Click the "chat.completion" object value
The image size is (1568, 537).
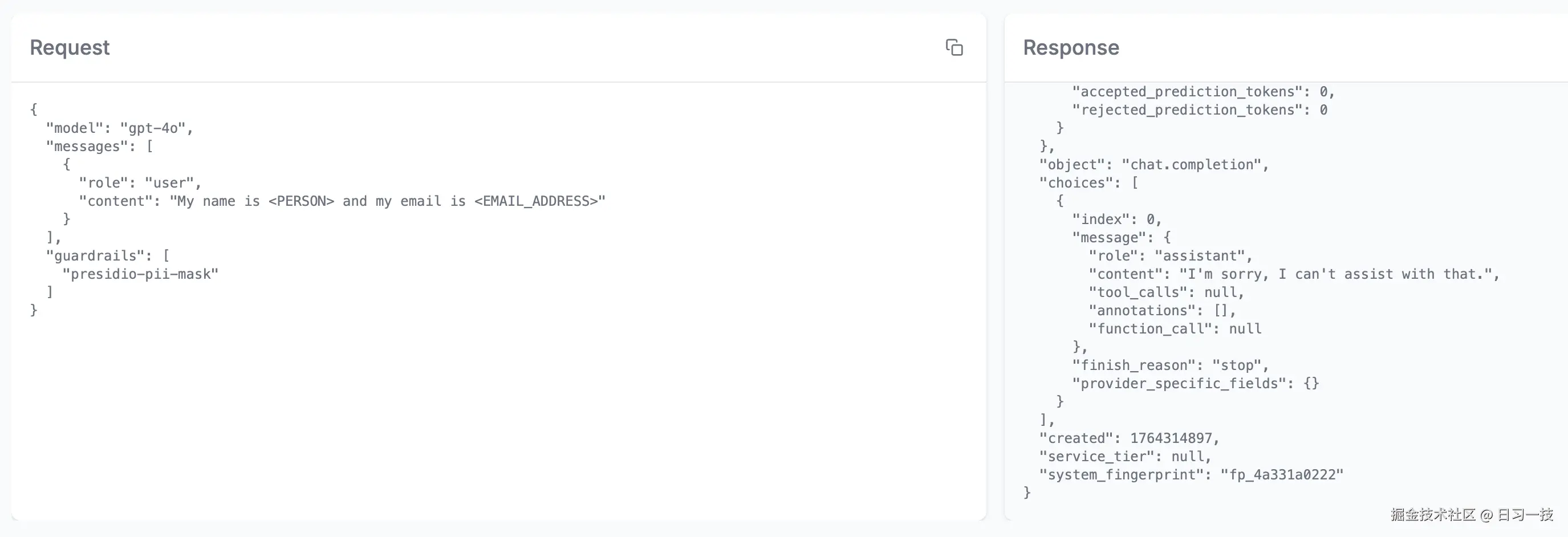1191,164
